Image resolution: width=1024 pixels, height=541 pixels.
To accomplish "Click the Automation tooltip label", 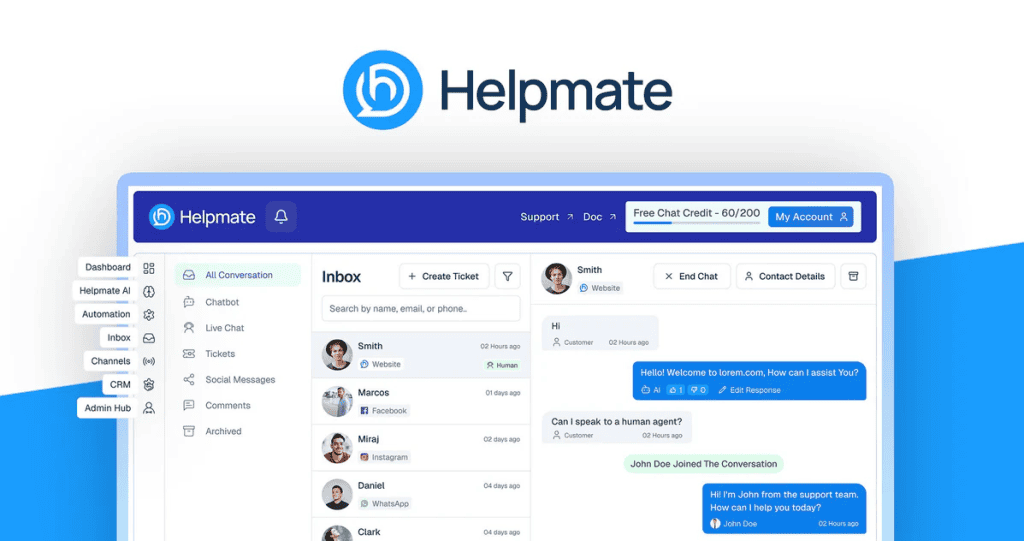I will (106, 314).
